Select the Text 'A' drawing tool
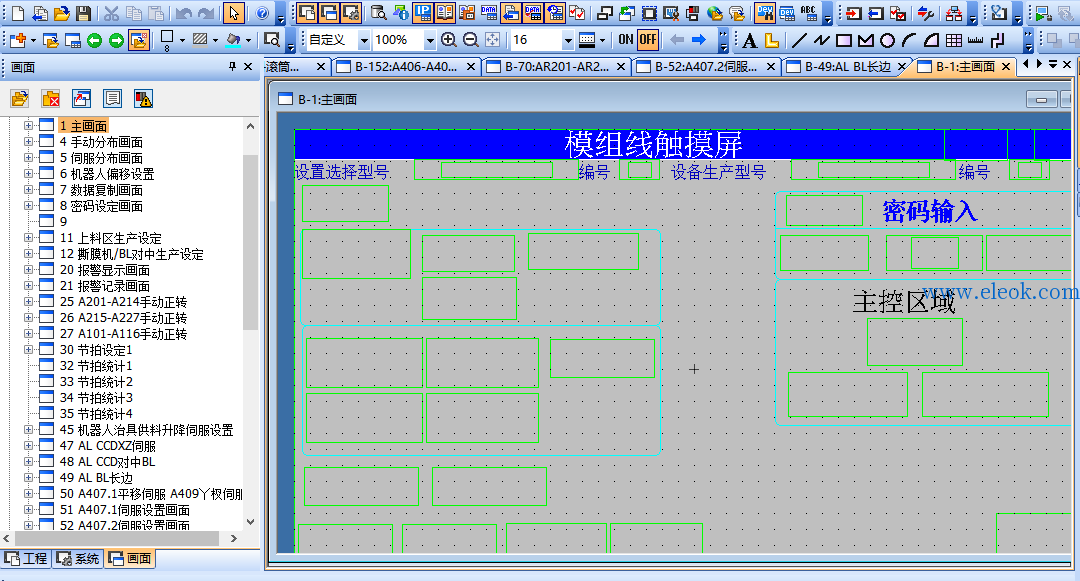Screen dimensions: 1080x581 (x=750, y=41)
